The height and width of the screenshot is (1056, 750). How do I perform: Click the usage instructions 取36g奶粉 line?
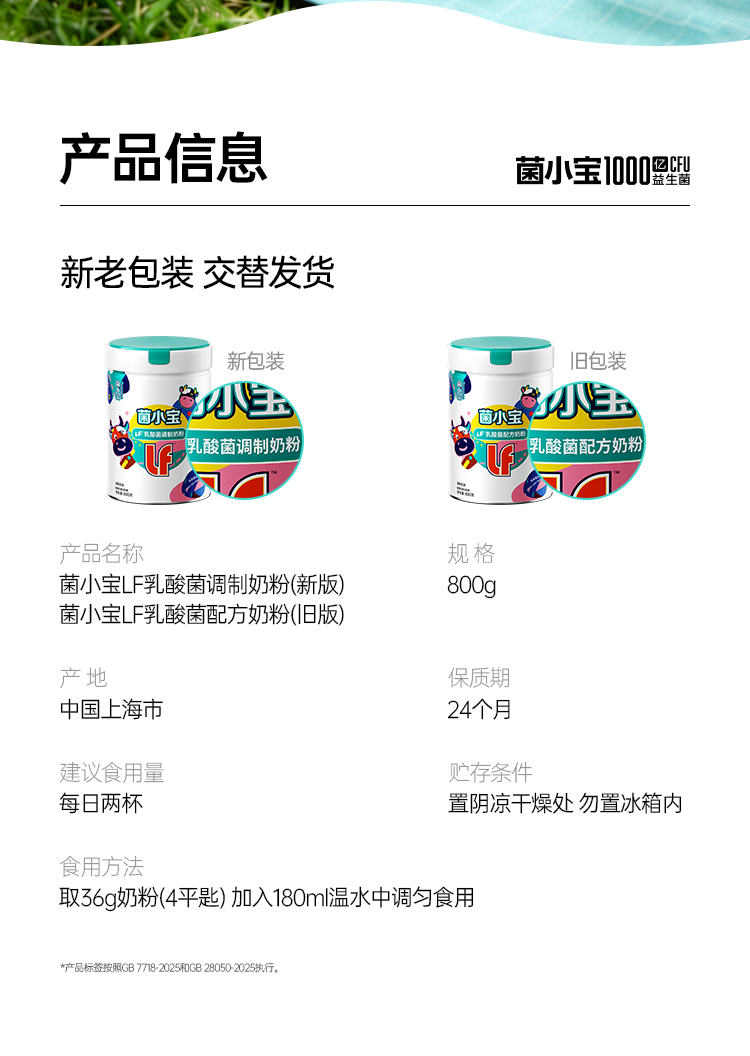[267, 898]
